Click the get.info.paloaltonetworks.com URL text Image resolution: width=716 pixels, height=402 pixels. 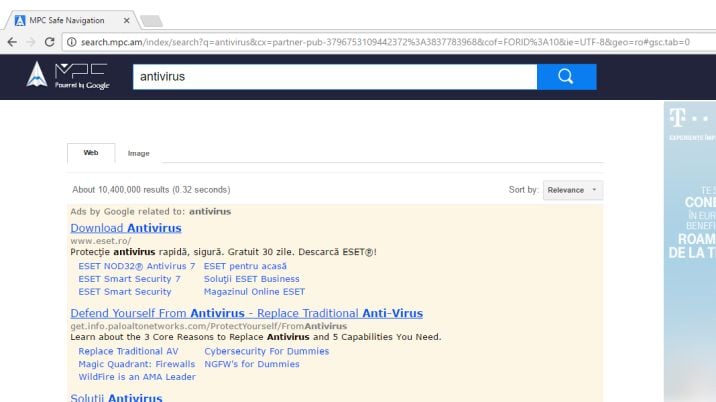pyautogui.click(x=209, y=326)
